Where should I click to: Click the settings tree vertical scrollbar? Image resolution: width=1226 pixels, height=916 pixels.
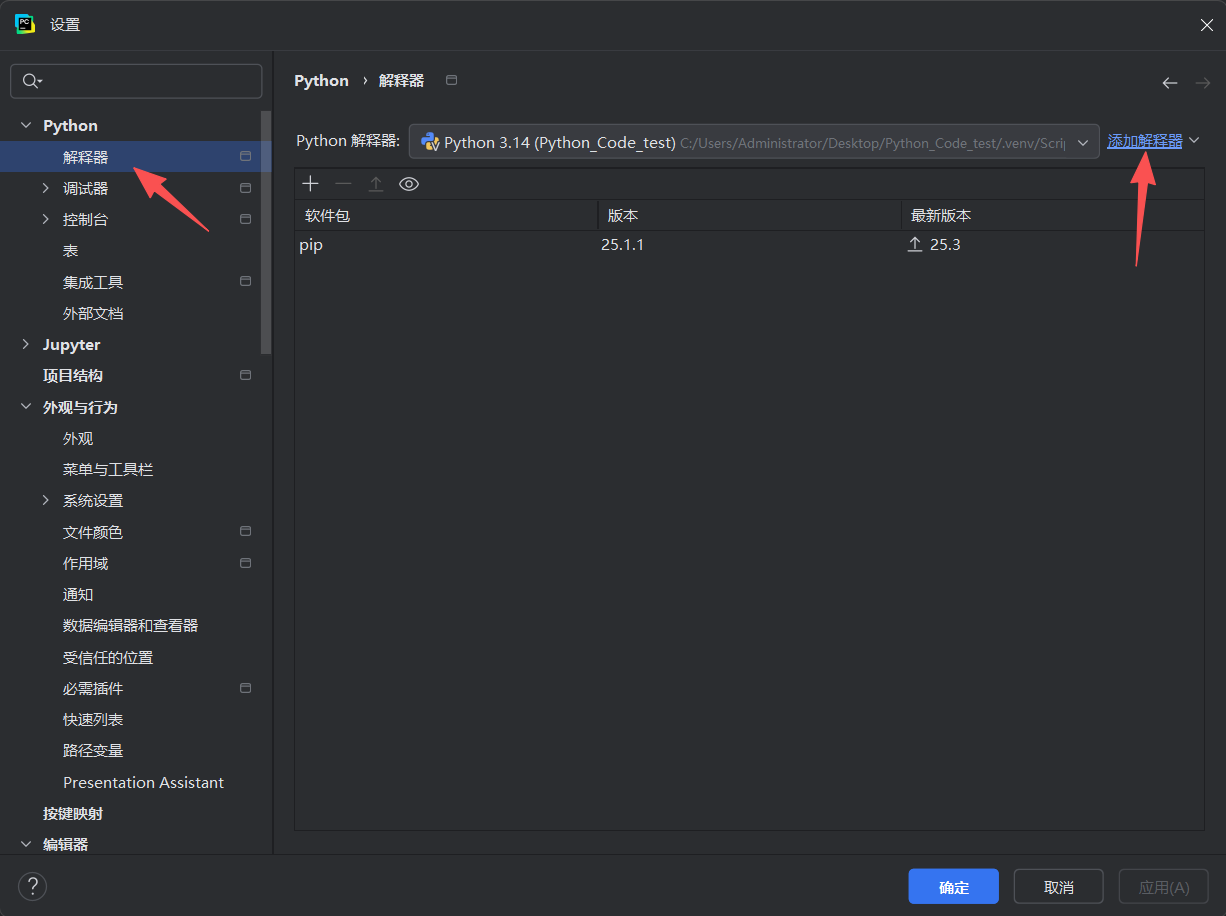click(266, 230)
